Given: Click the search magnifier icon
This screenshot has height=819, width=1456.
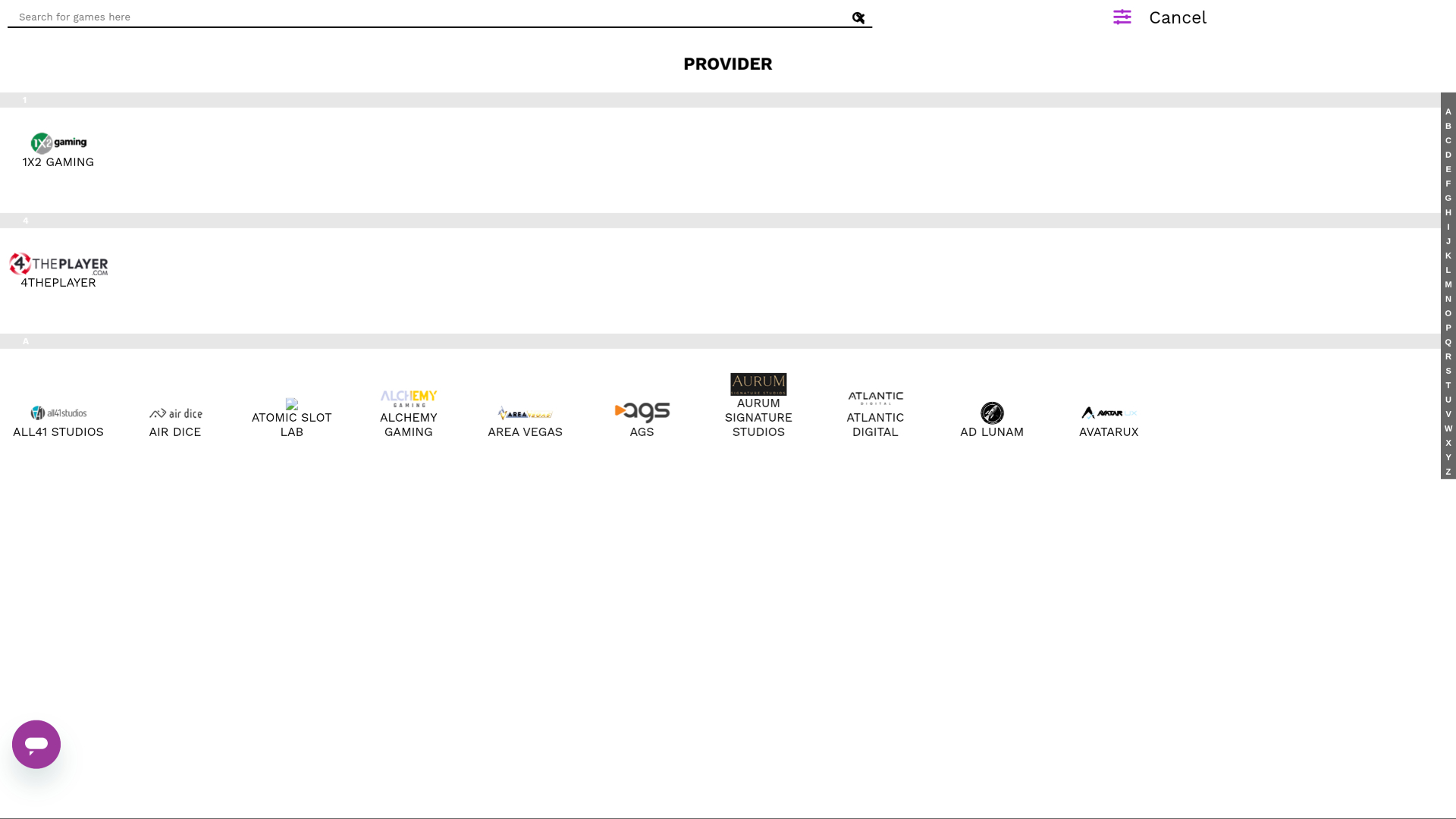Looking at the screenshot, I should pos(858,17).
